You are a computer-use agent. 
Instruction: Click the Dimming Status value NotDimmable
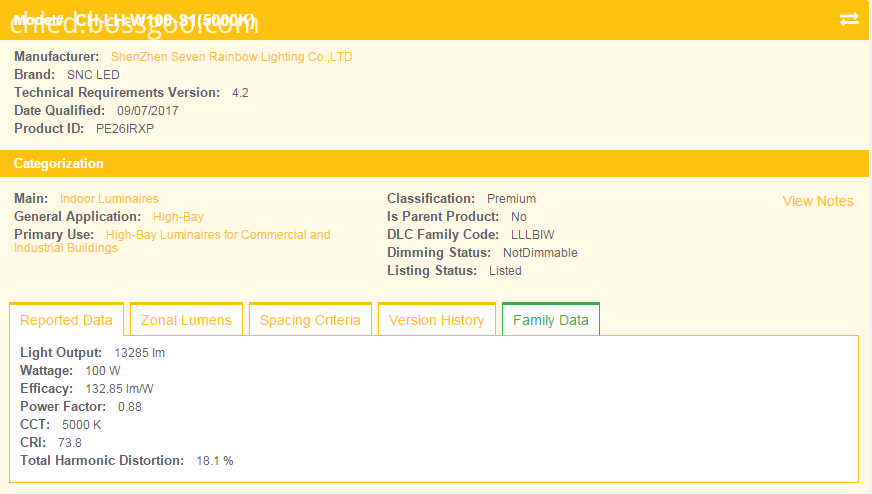click(540, 253)
